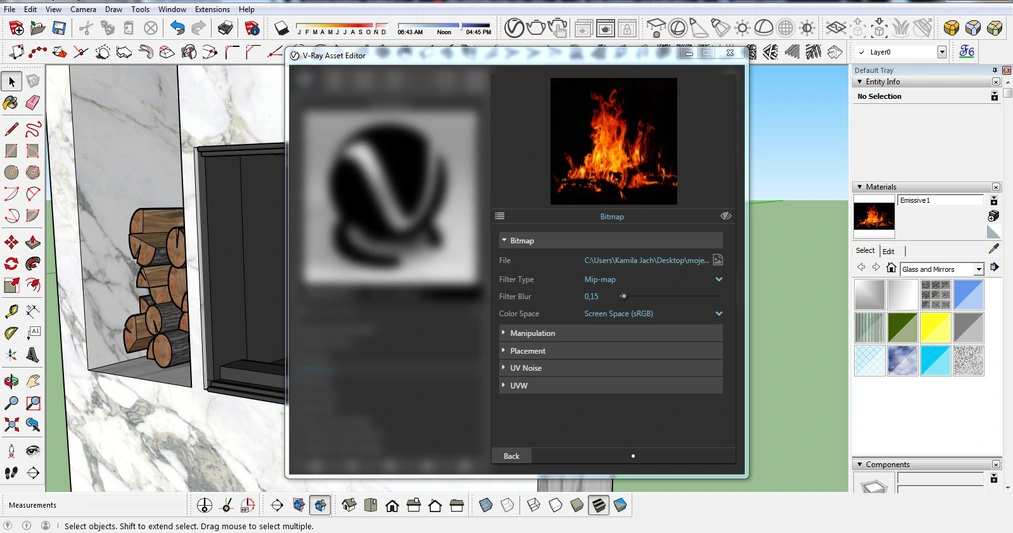Switch to Materials Select tab
Viewport: 1013px width, 533px height.
[x=865, y=251]
